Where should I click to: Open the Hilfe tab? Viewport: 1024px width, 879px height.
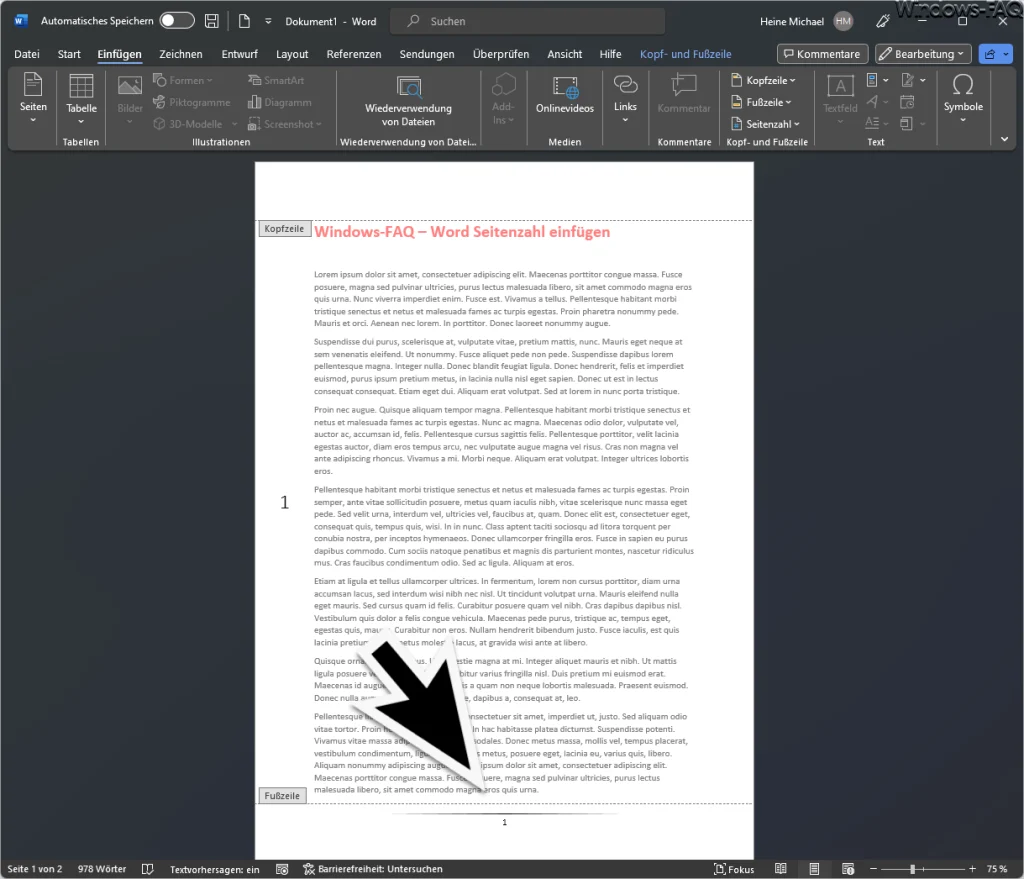611,54
